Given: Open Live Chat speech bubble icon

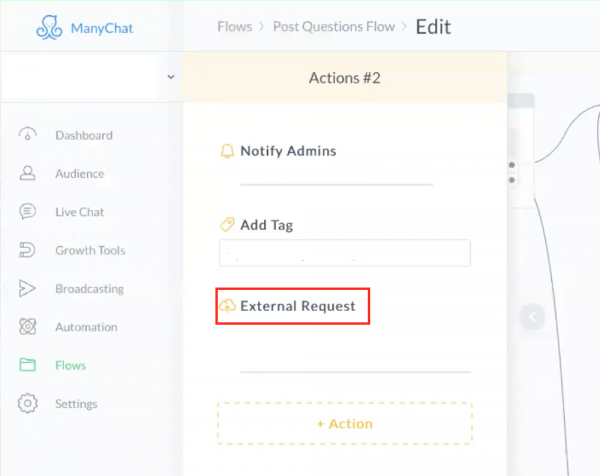Looking at the screenshot, I should 28,211.
